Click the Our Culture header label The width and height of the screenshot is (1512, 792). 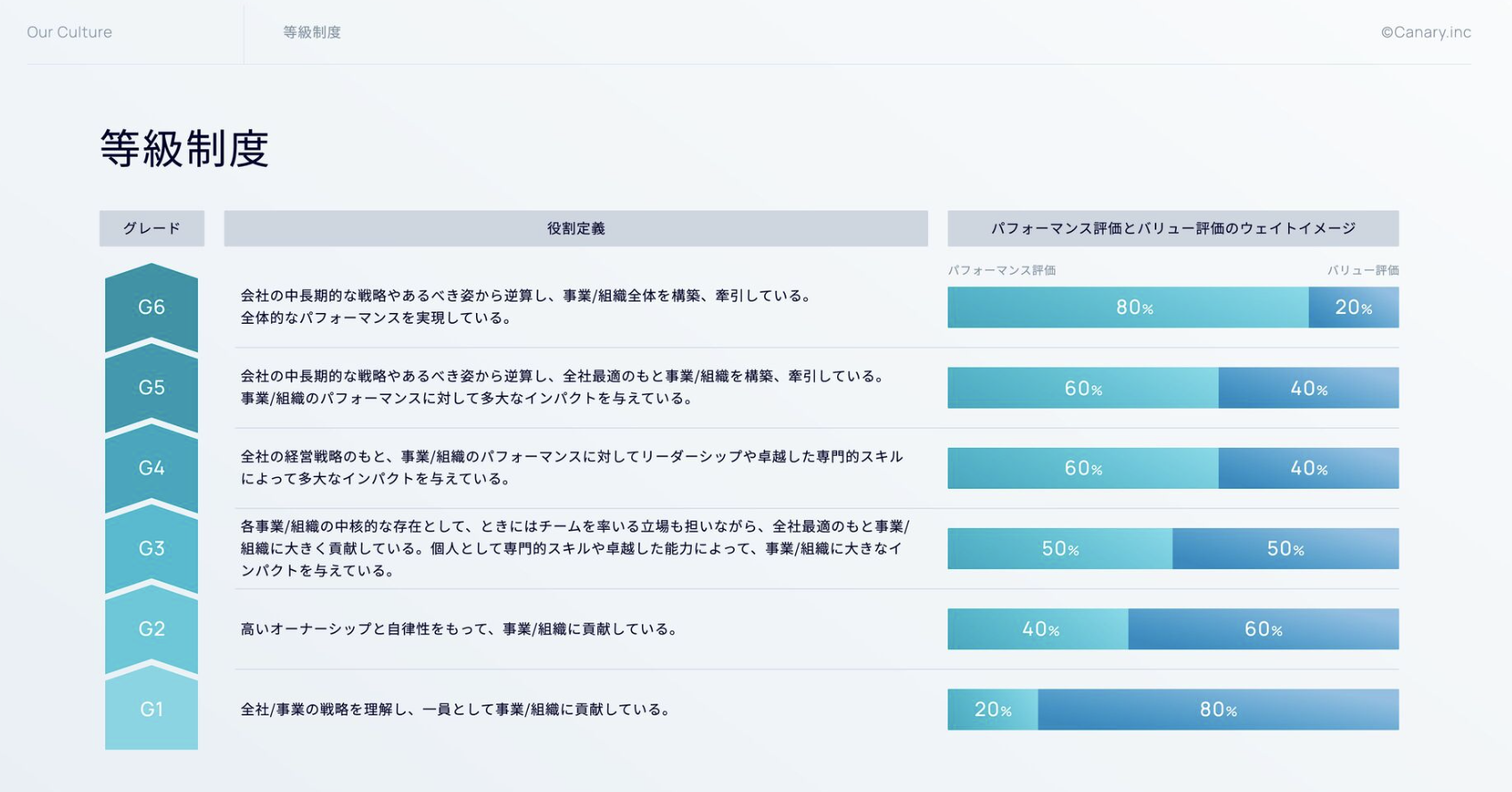pyautogui.click(x=70, y=32)
